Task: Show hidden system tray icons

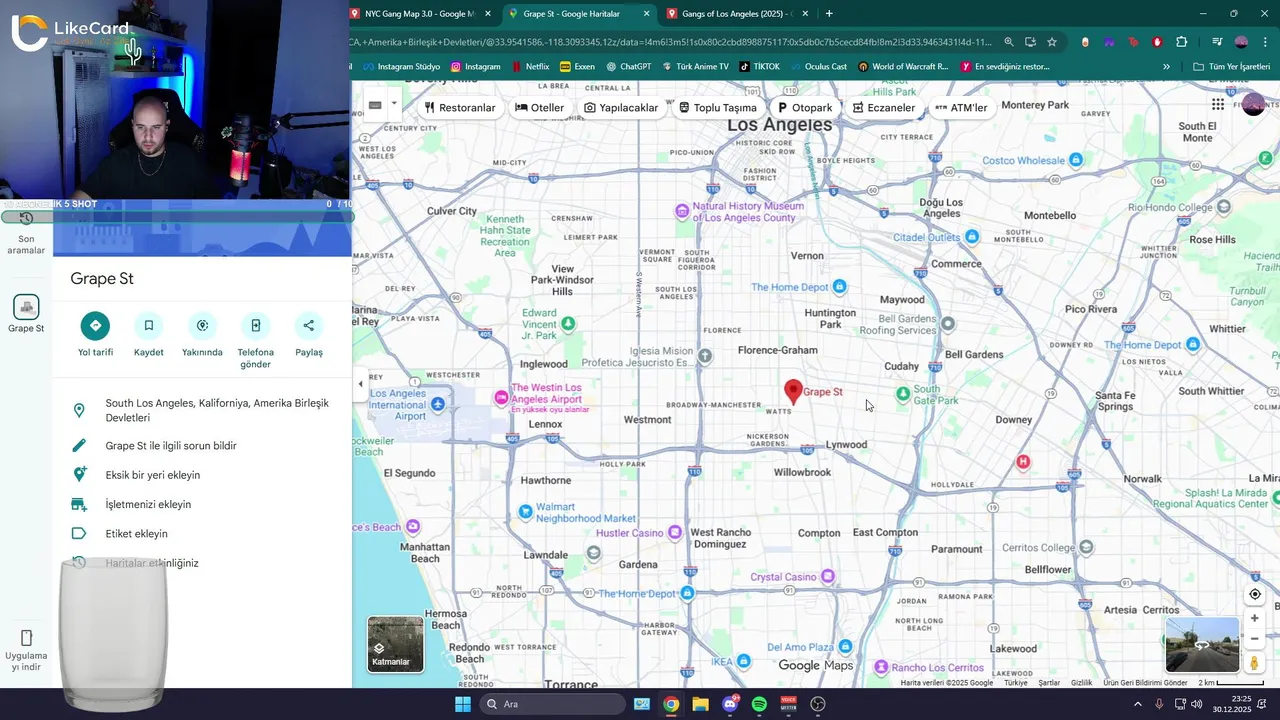Action: tap(1138, 704)
